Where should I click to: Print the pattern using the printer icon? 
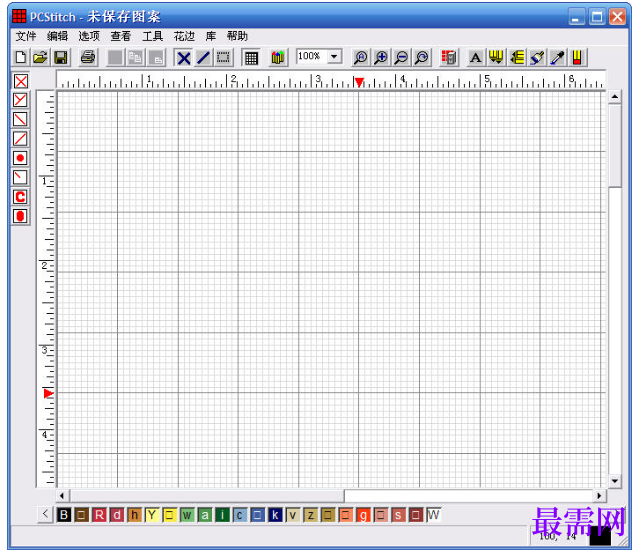88,57
